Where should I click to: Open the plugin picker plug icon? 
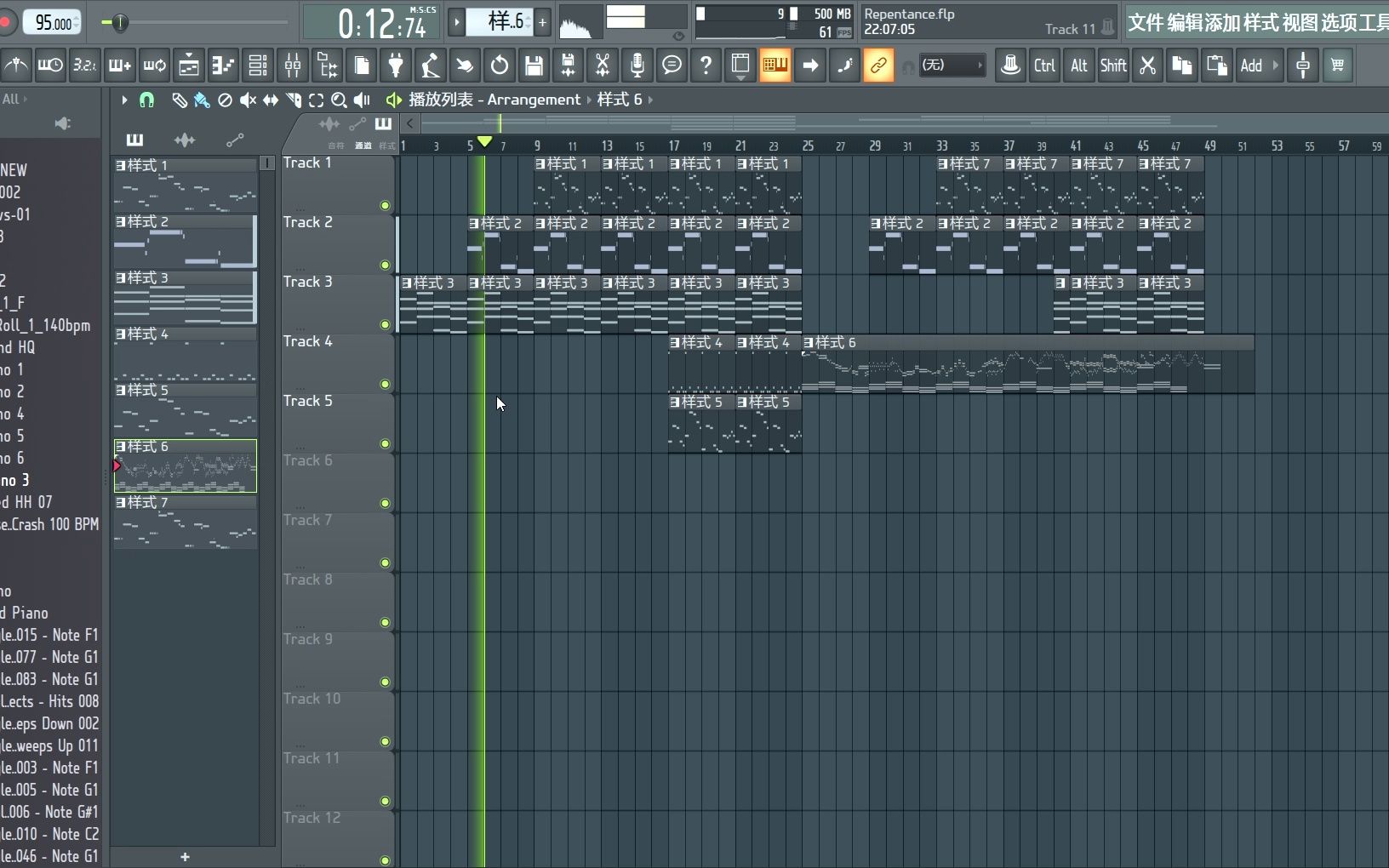(396, 66)
